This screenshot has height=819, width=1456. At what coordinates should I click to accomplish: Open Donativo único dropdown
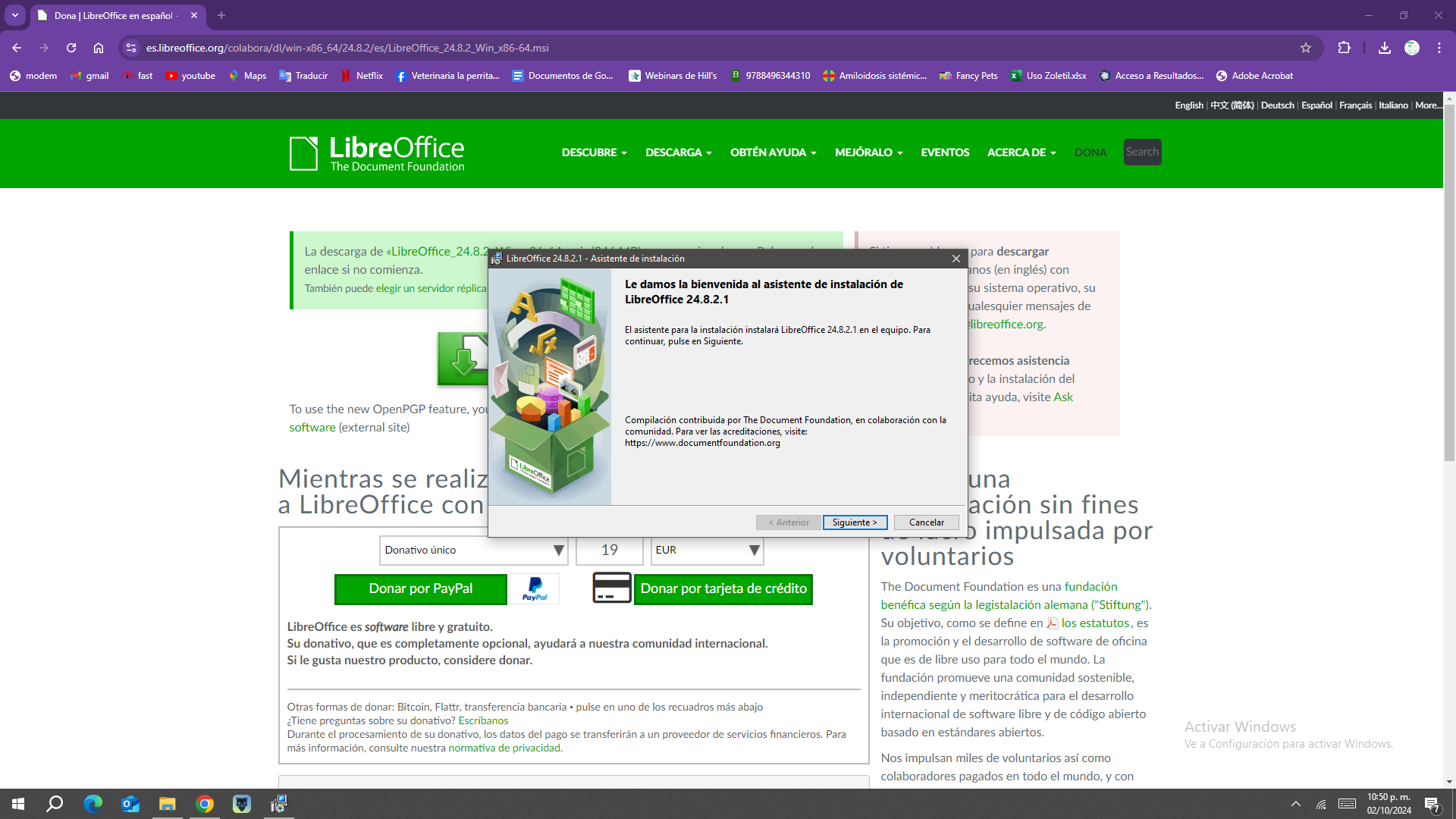tap(474, 550)
